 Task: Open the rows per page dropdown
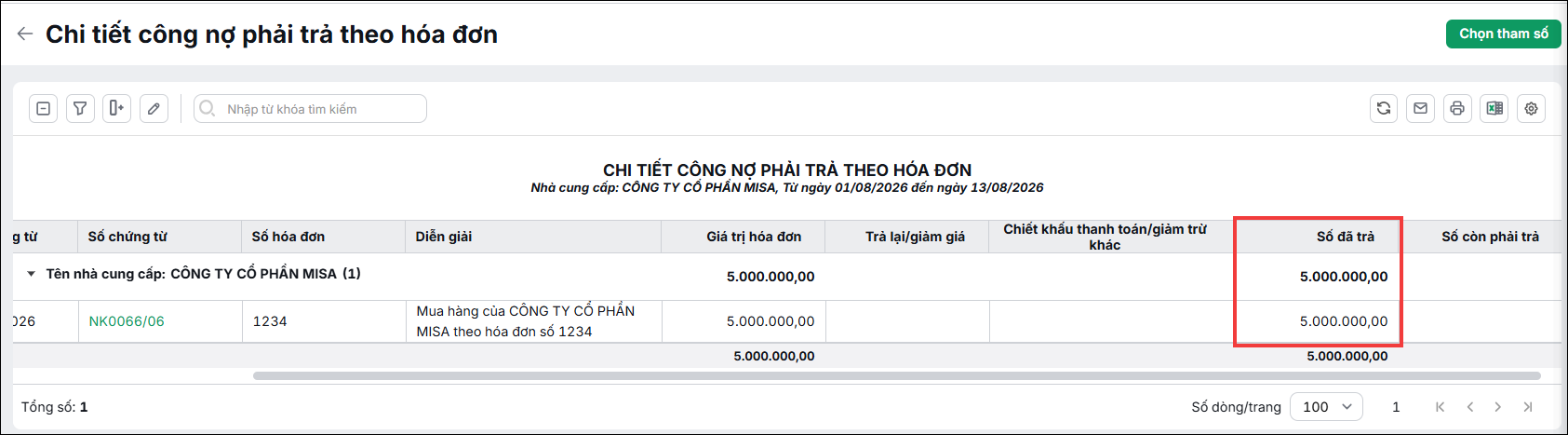pyautogui.click(x=1326, y=407)
